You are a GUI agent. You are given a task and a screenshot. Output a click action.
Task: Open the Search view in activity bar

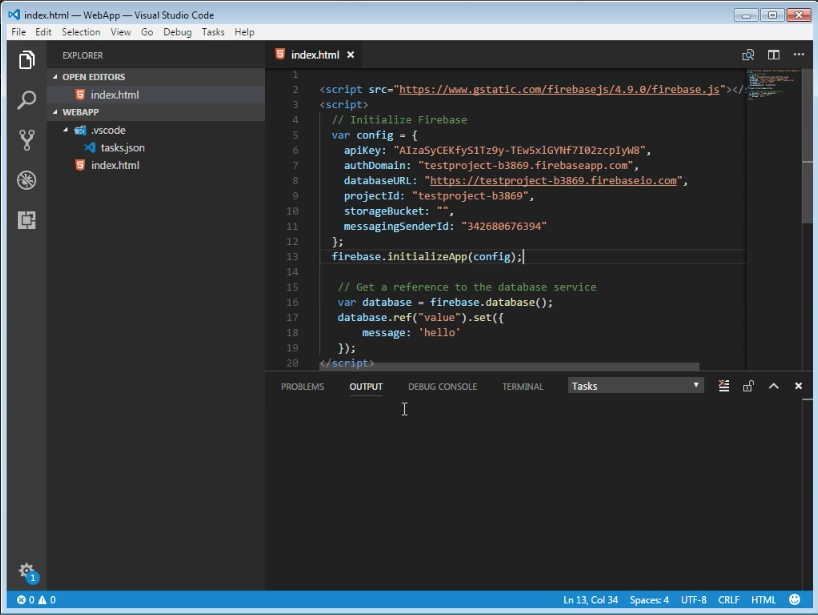click(x=27, y=100)
